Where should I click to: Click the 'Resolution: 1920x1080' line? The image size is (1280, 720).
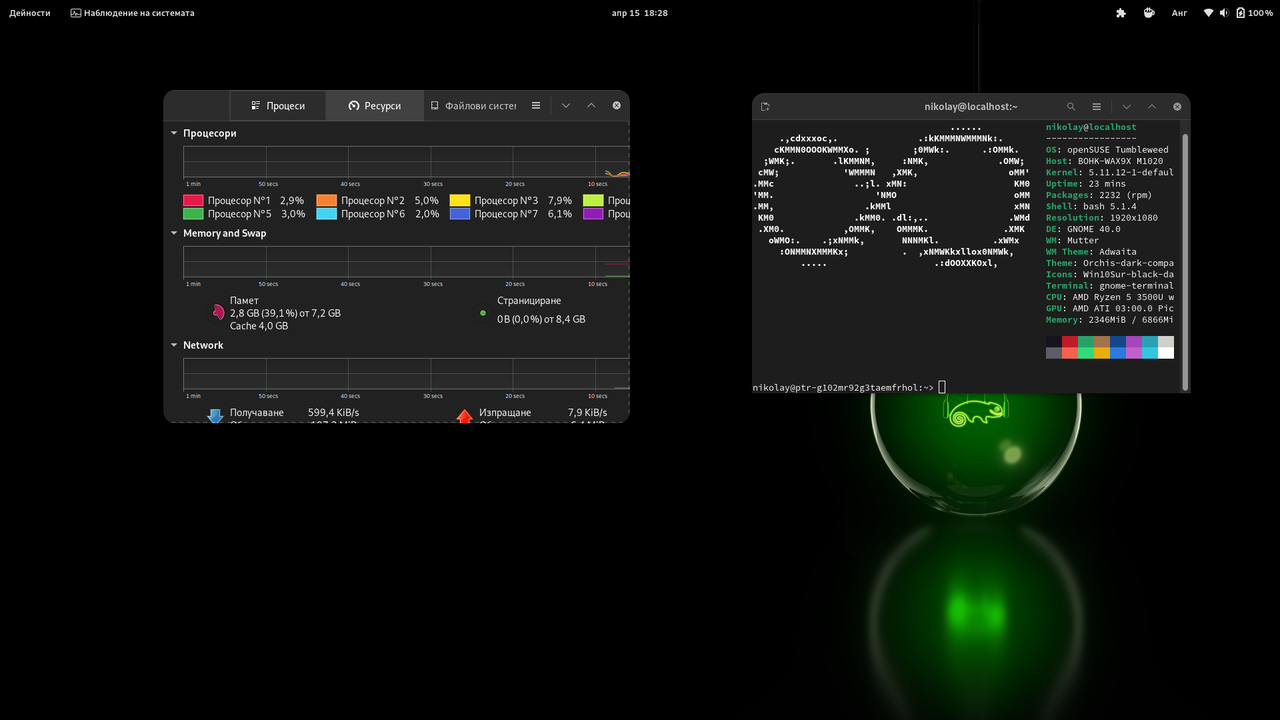point(1102,218)
